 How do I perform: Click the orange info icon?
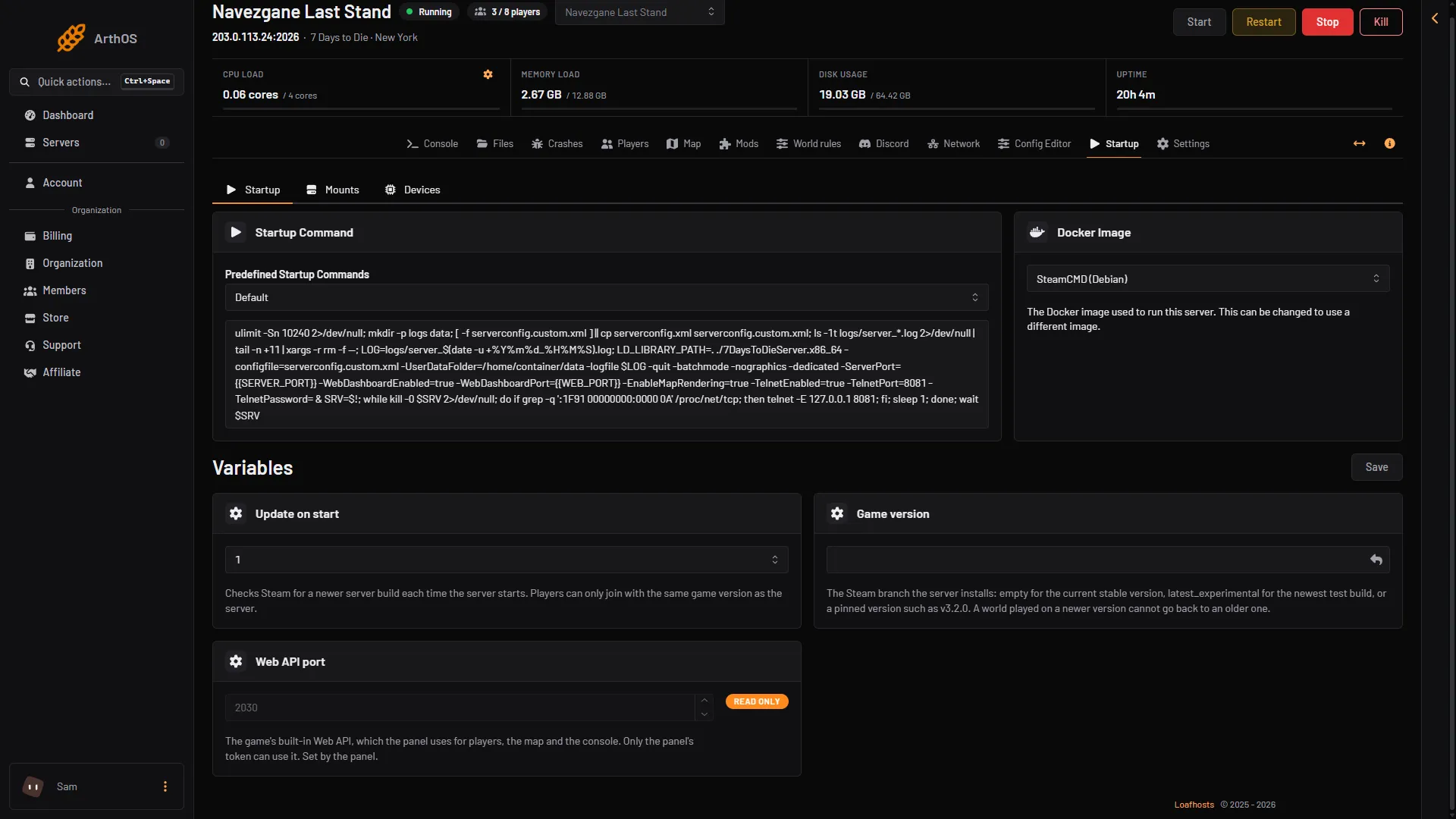coord(1389,143)
